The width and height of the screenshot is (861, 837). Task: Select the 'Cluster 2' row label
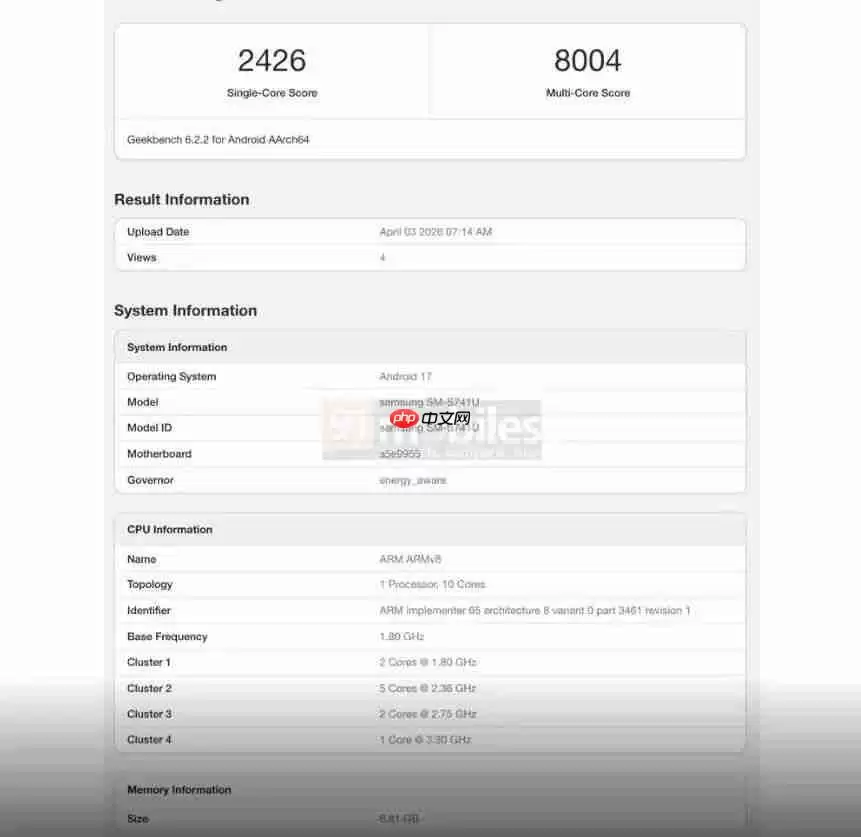[149, 689]
